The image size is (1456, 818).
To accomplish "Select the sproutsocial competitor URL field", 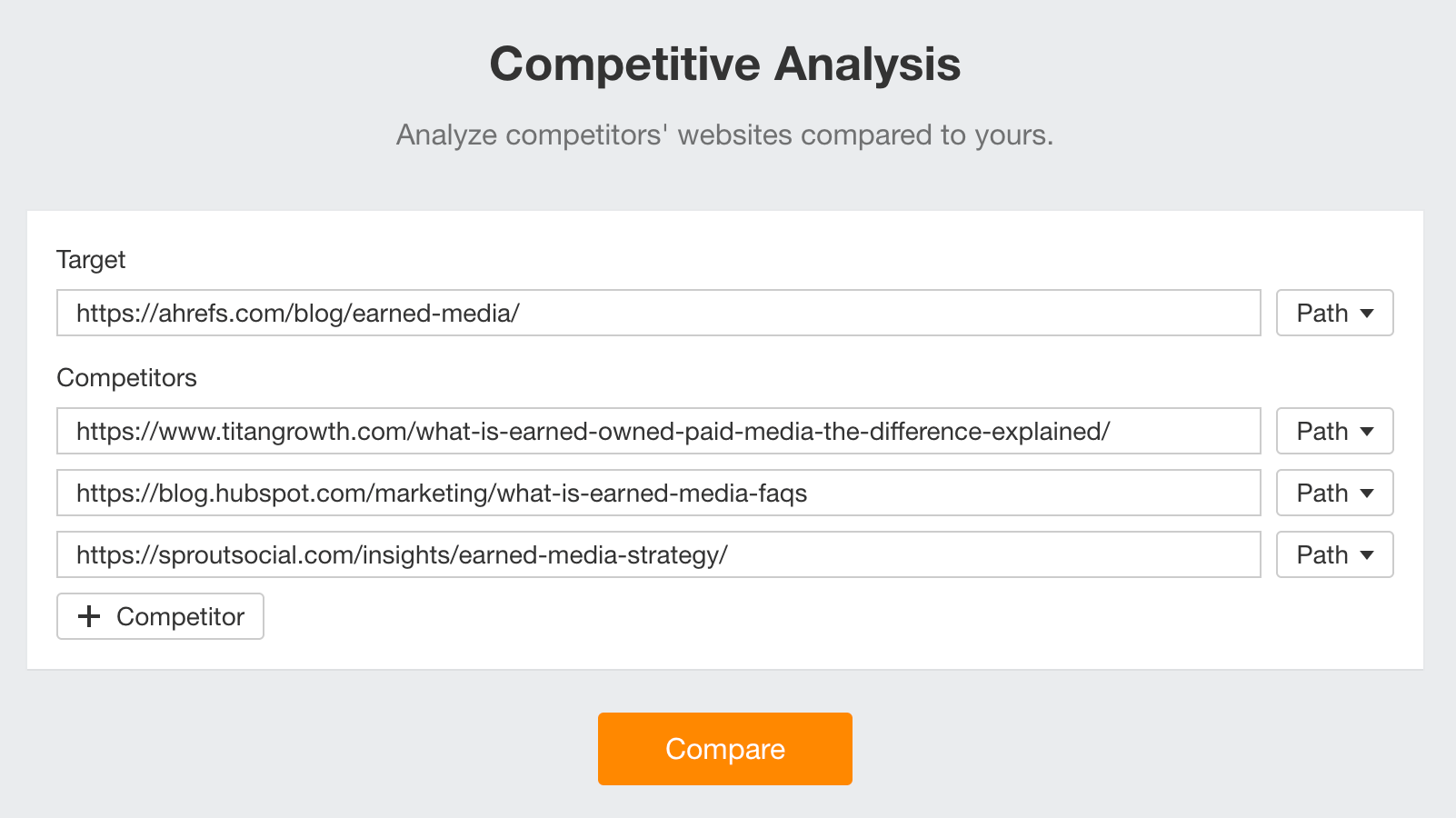I will pos(658,554).
